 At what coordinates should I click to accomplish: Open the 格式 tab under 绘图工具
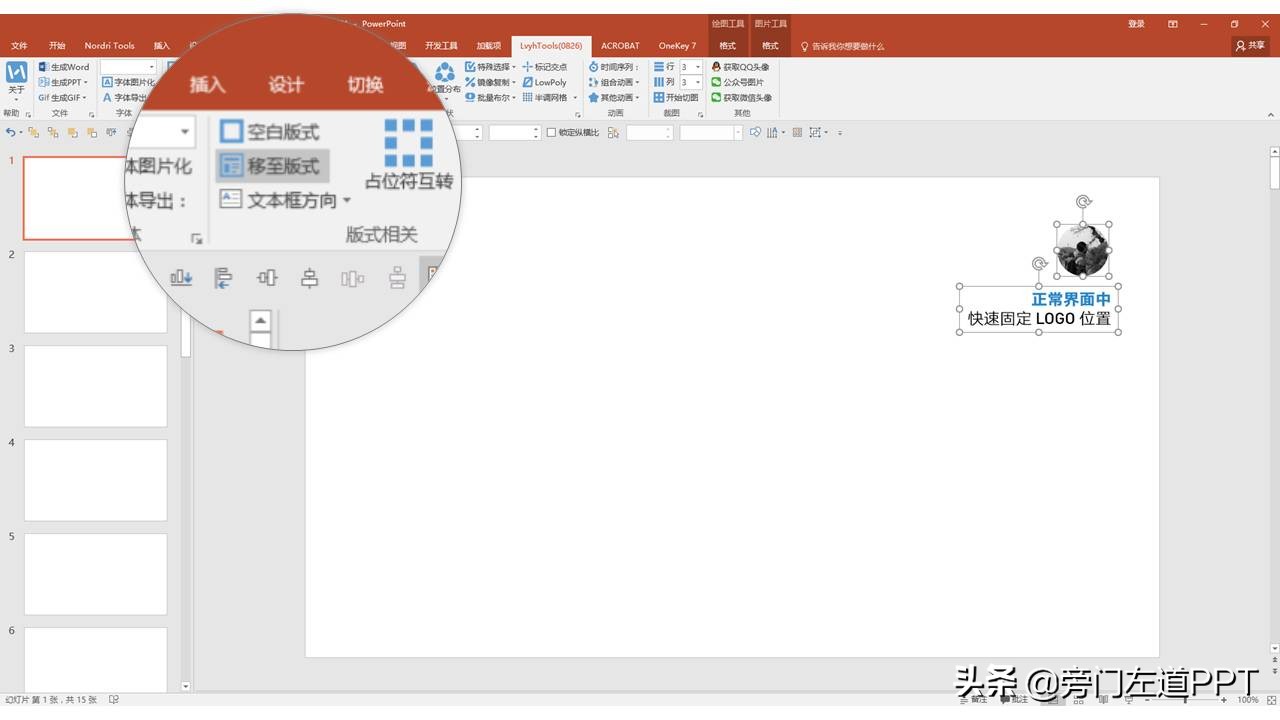[727, 46]
